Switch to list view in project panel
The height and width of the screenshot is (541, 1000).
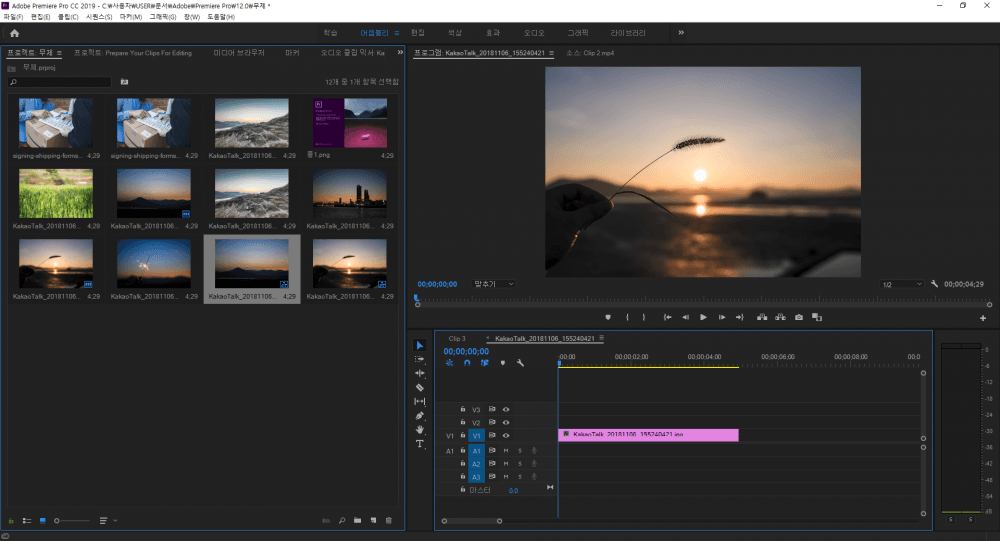pos(27,521)
